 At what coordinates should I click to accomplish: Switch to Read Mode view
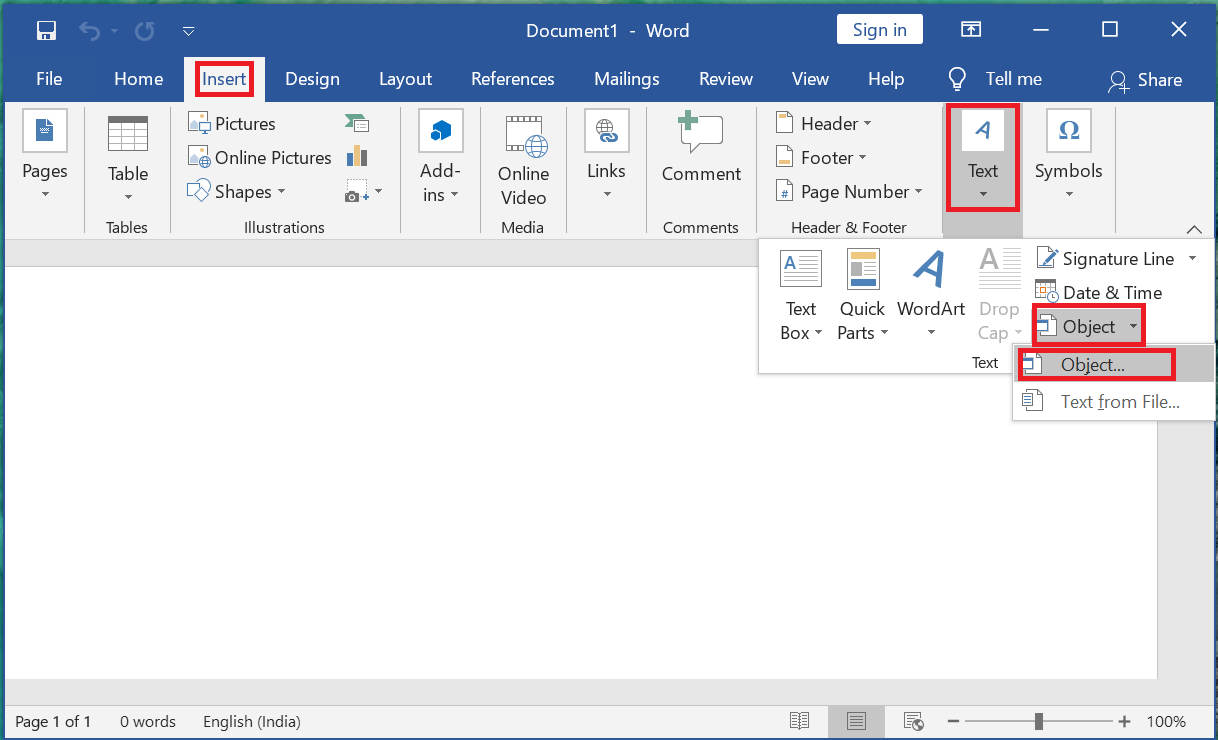point(799,721)
